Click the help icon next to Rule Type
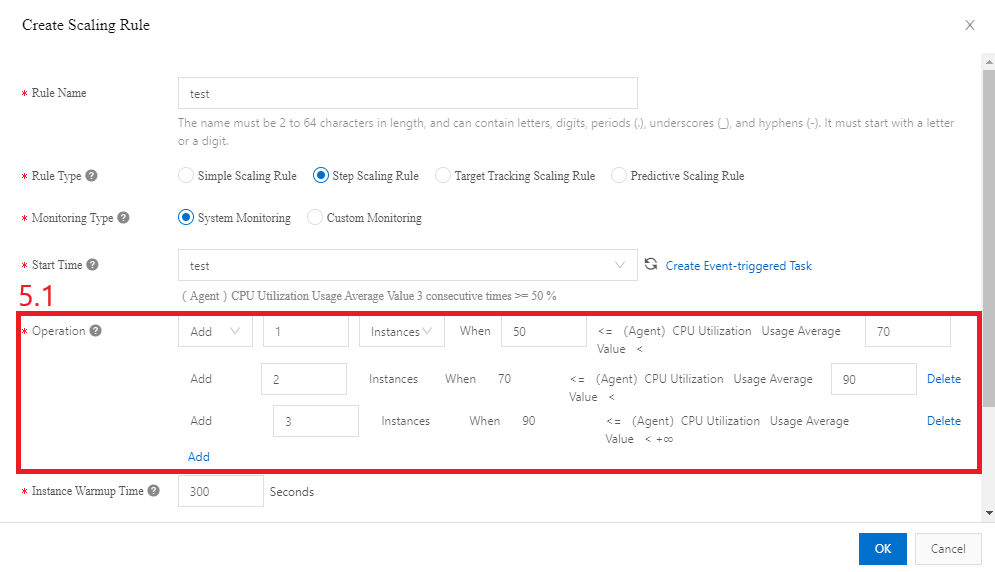This screenshot has height=572, width=995. pos(92,176)
